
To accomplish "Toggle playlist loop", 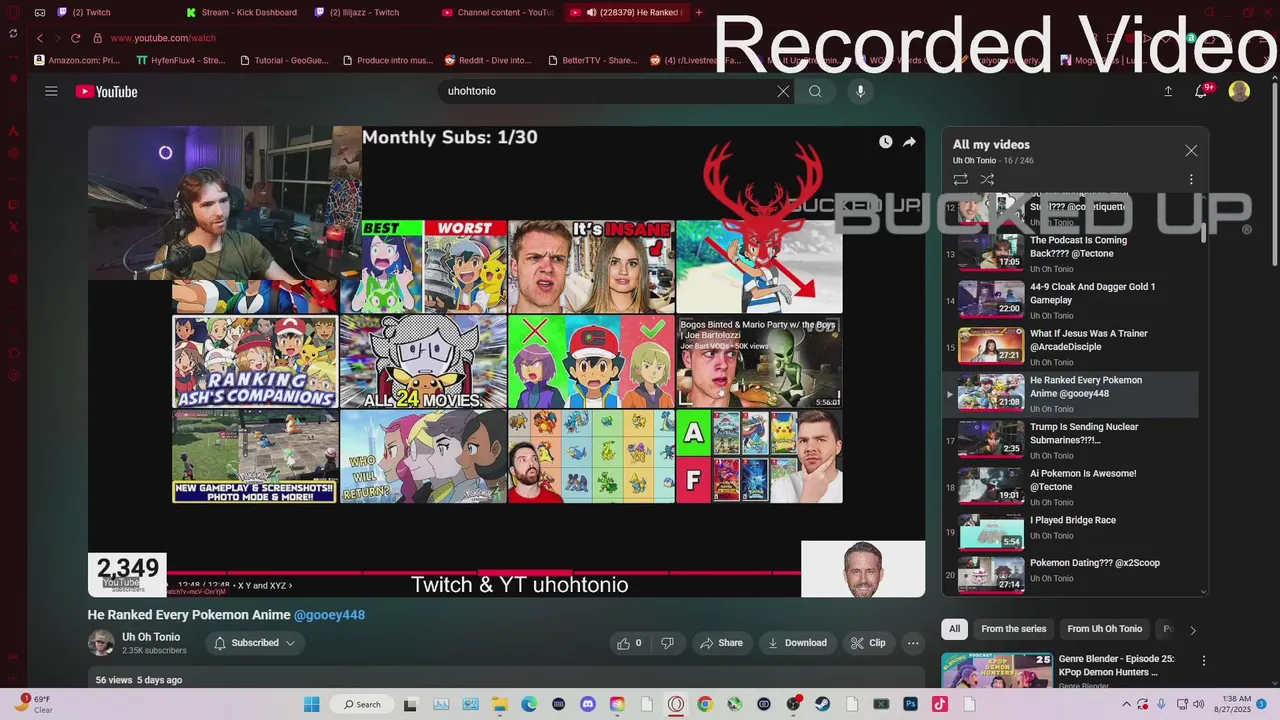I will click(x=960, y=180).
